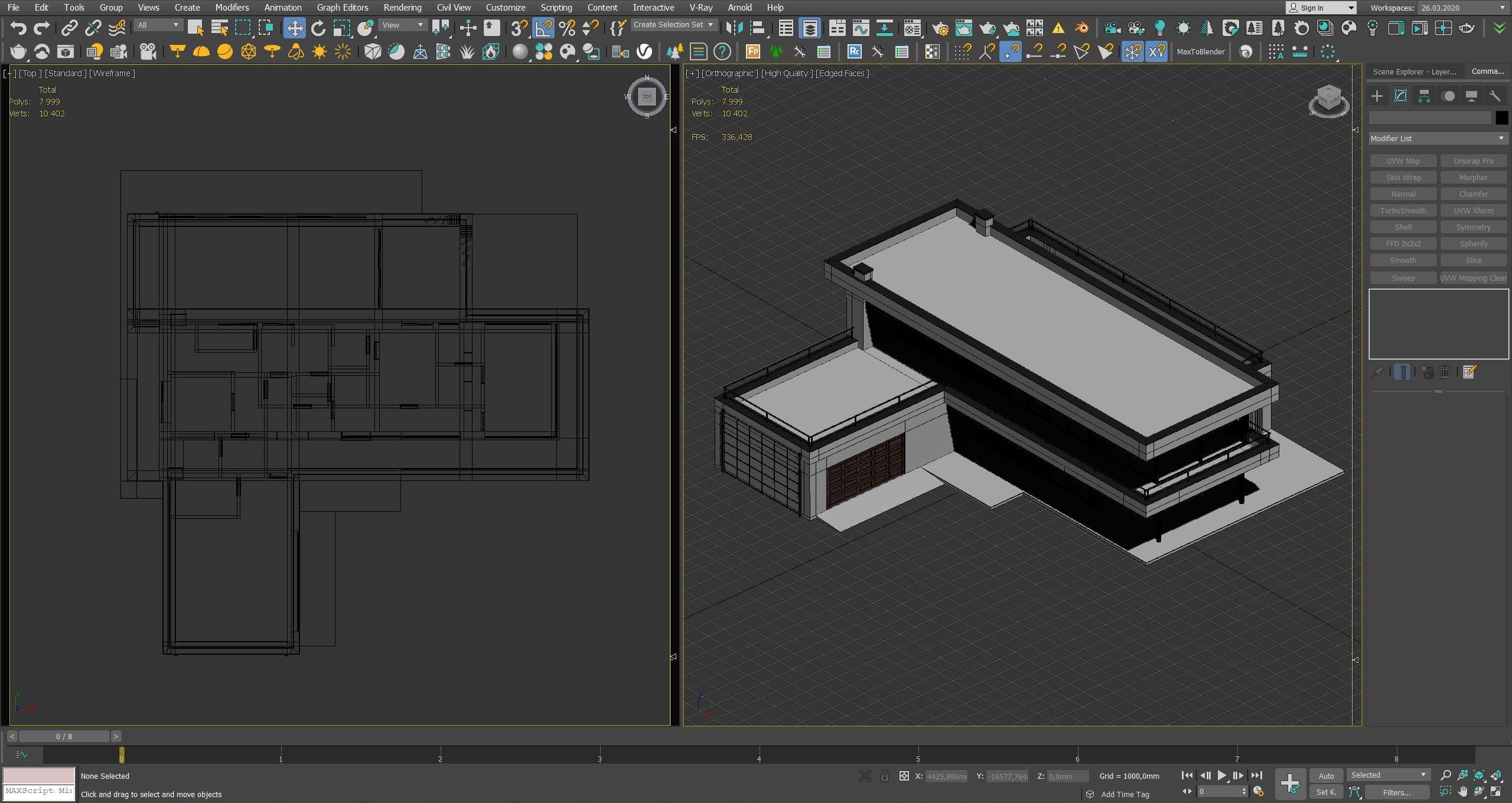The height and width of the screenshot is (803, 1512).
Task: Click Maximize Viewport Toggle icon
Action: pyautogui.click(x=1496, y=791)
